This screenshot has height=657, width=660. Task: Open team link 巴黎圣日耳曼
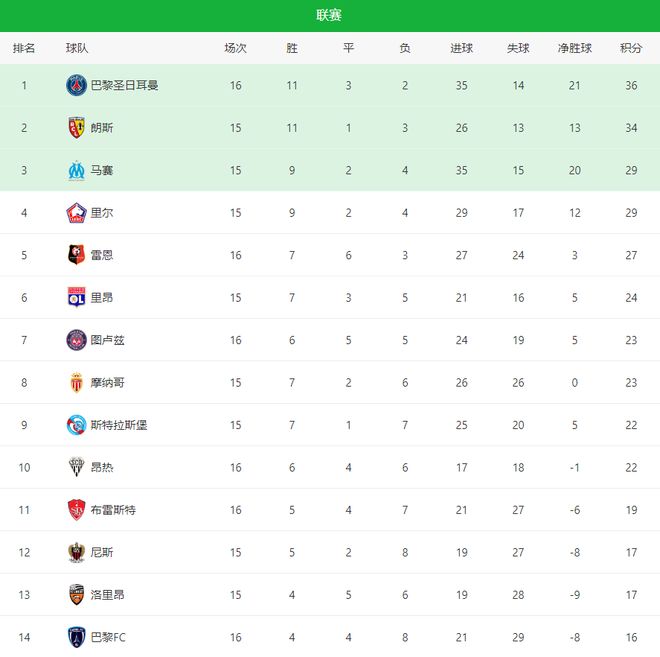125,85
